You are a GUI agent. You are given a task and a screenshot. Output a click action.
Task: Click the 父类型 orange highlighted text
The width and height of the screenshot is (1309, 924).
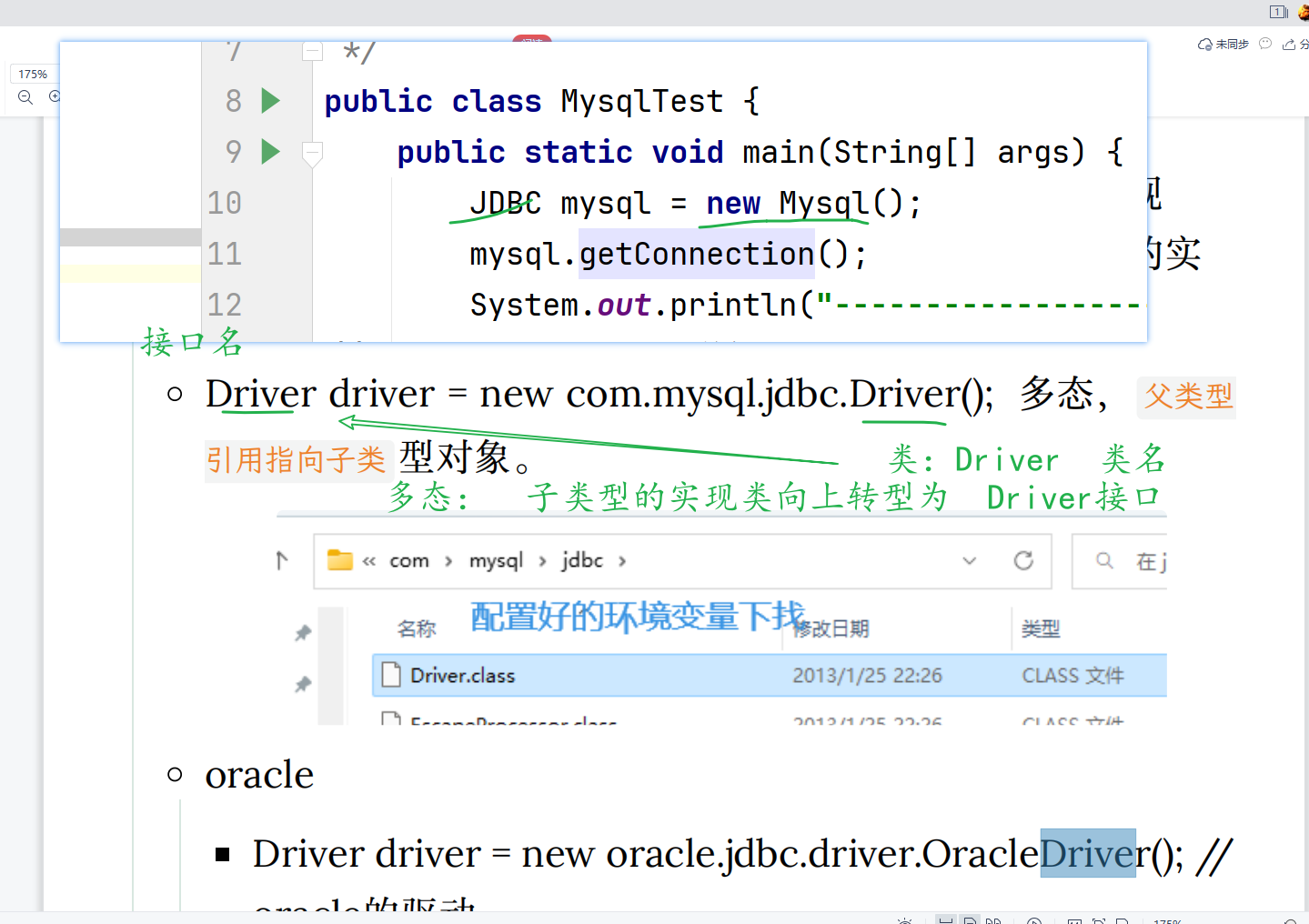point(1187,396)
